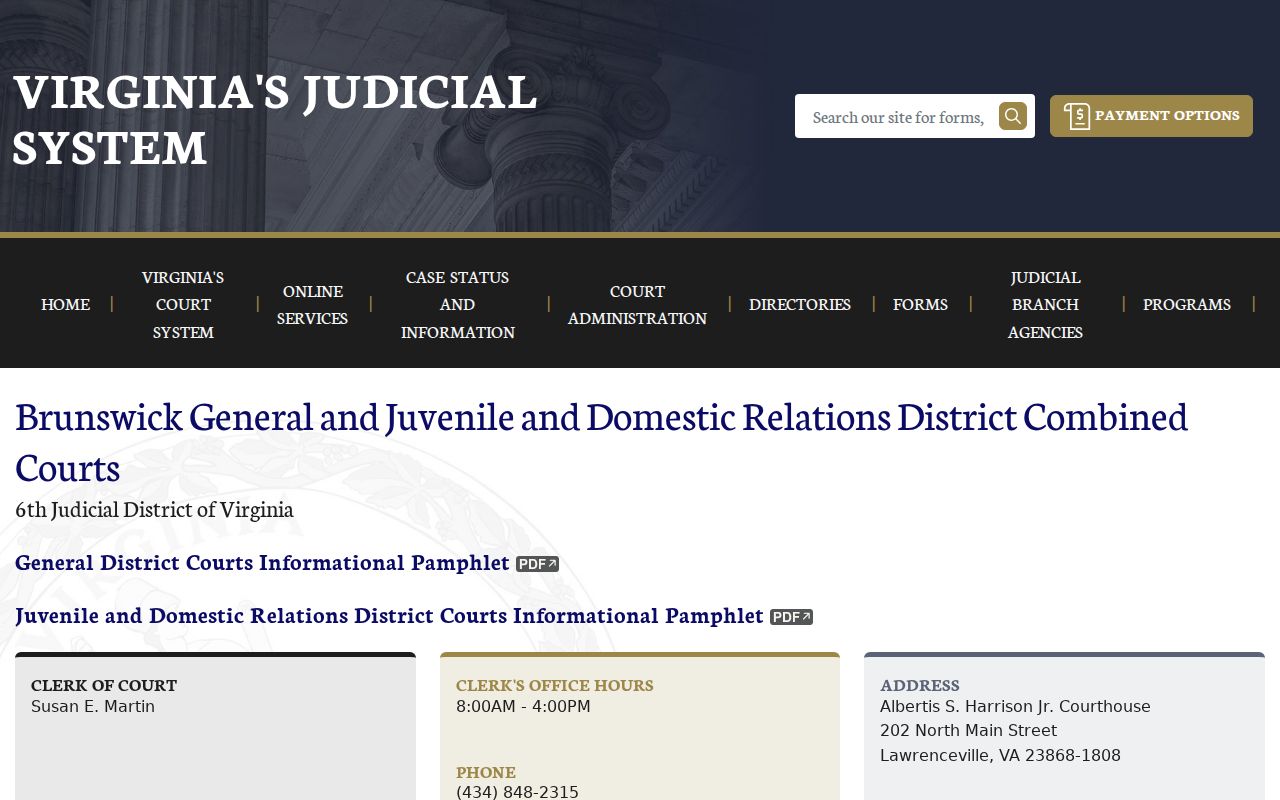Click the Clerk's Office Hours label
Image resolution: width=1280 pixels, height=800 pixels.
click(x=555, y=685)
